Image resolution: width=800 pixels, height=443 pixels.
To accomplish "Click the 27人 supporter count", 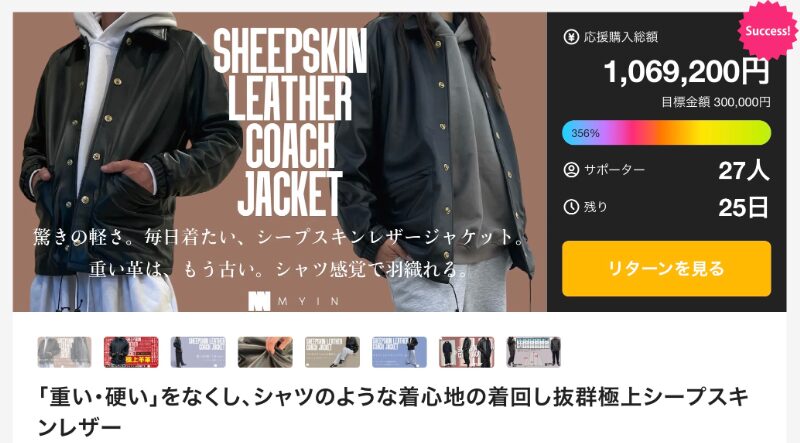I will (x=744, y=170).
